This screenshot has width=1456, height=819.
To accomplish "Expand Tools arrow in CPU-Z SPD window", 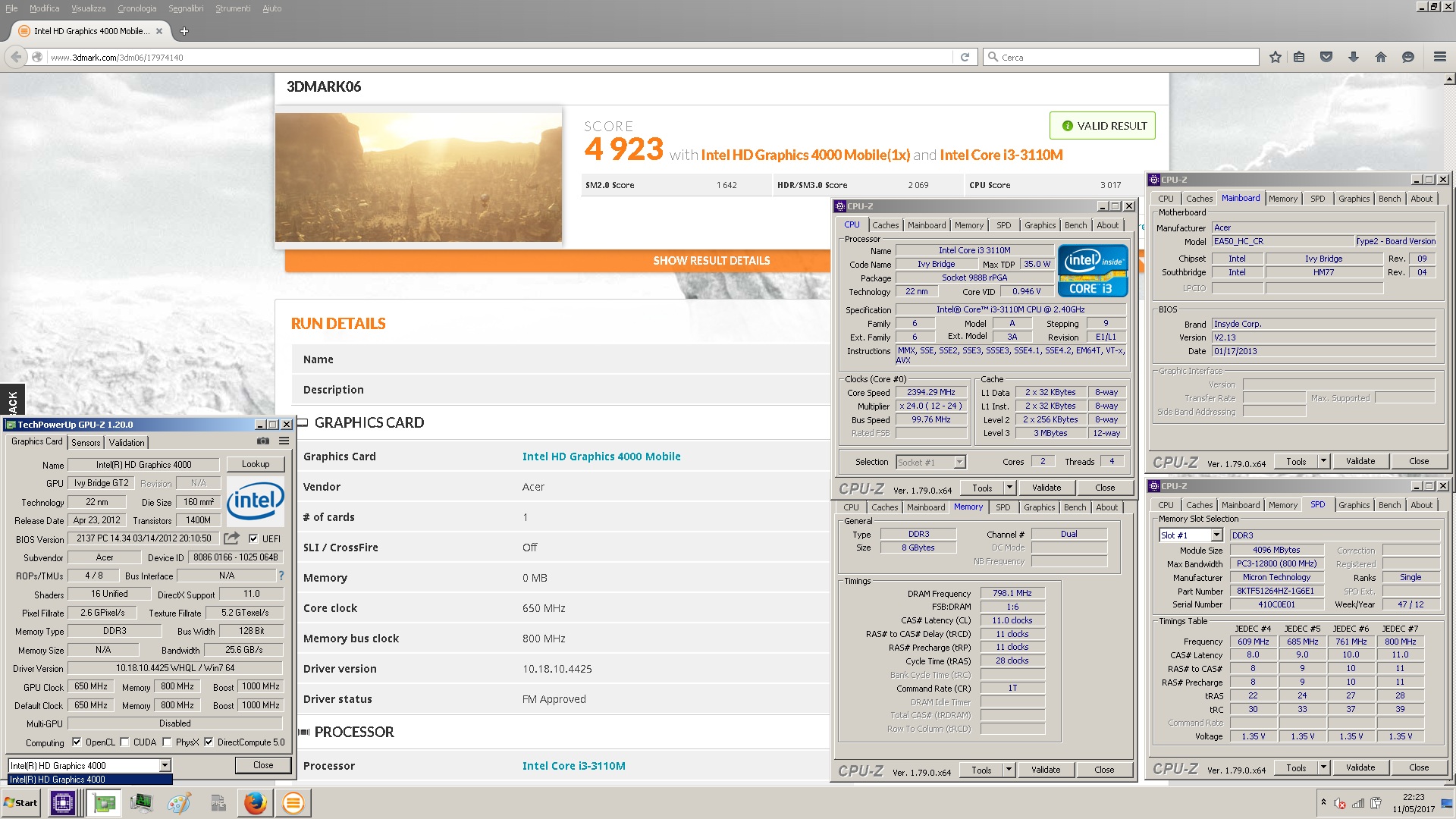I will [x=1323, y=767].
